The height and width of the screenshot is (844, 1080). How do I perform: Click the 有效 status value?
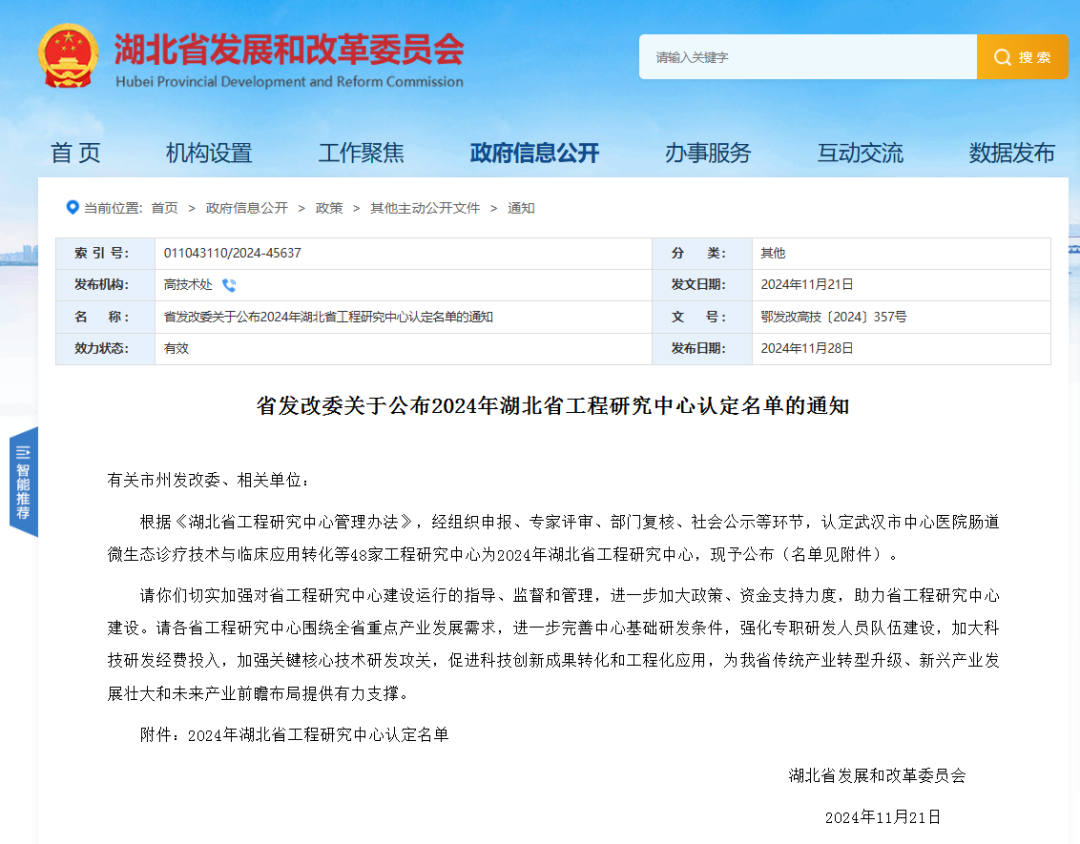176,349
